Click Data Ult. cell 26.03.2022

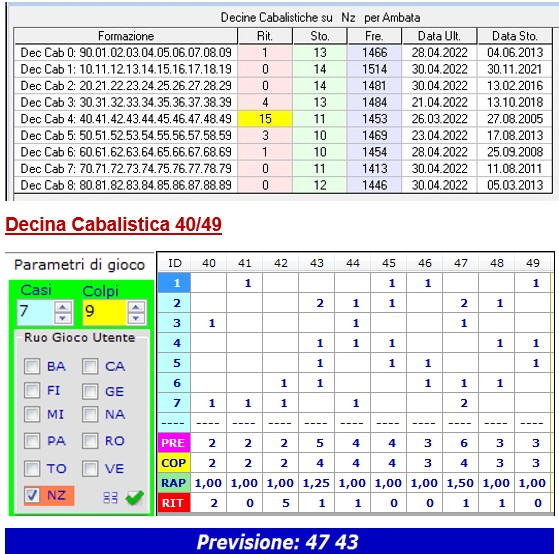coord(439,119)
